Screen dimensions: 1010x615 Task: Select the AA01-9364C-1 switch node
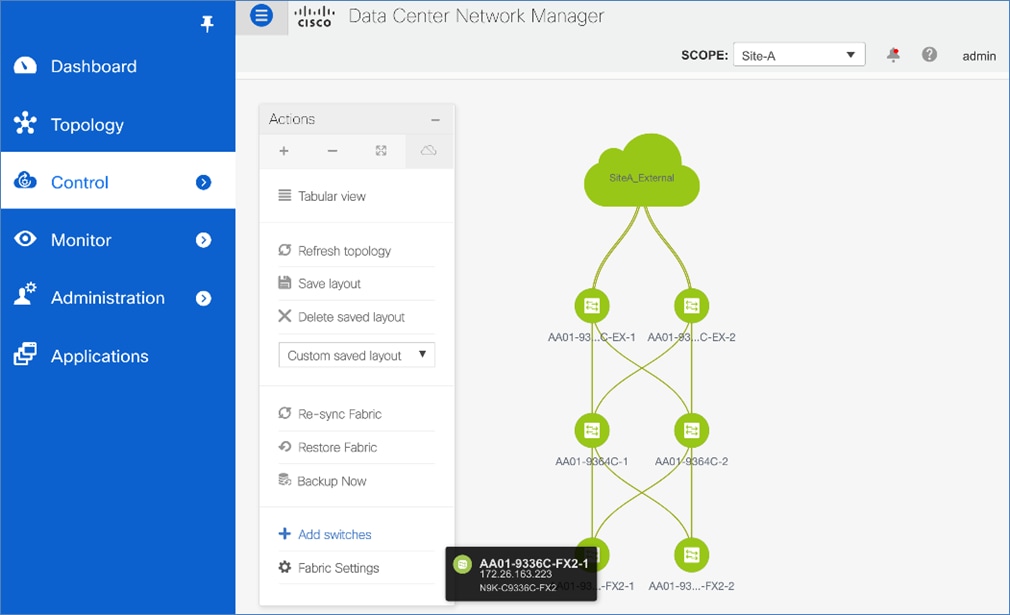[x=591, y=430]
